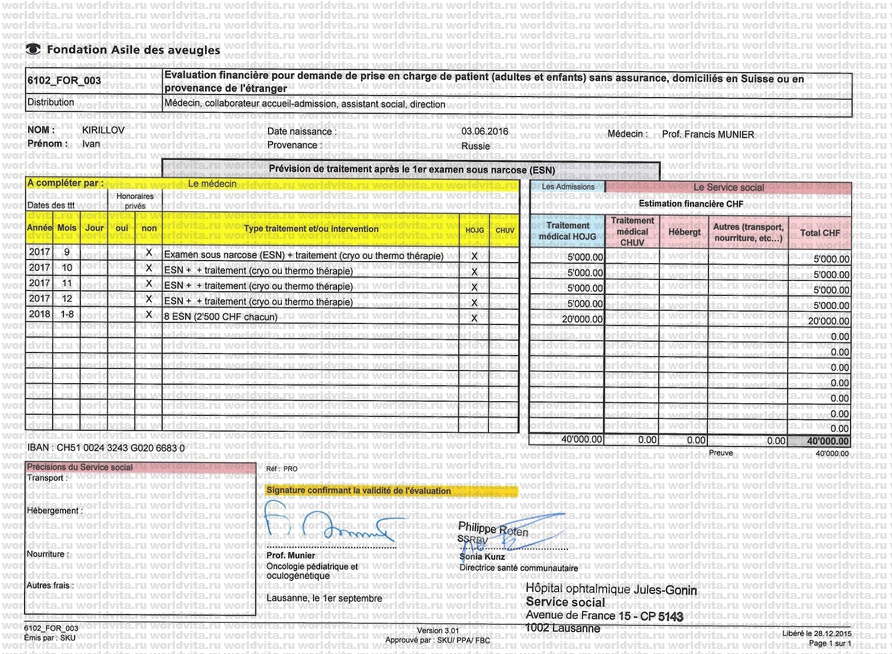Click the 'Avenue de France 15 - CP 5143' address
892x654 pixels.
pyautogui.click(x=604, y=616)
